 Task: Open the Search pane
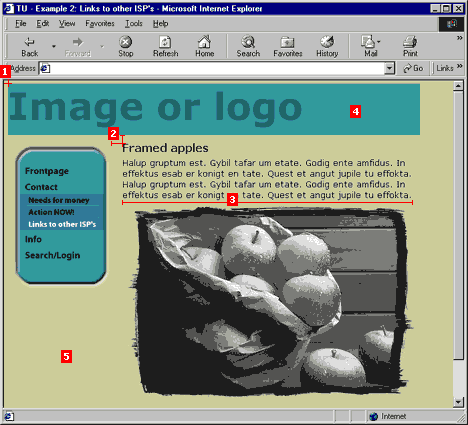point(248,47)
